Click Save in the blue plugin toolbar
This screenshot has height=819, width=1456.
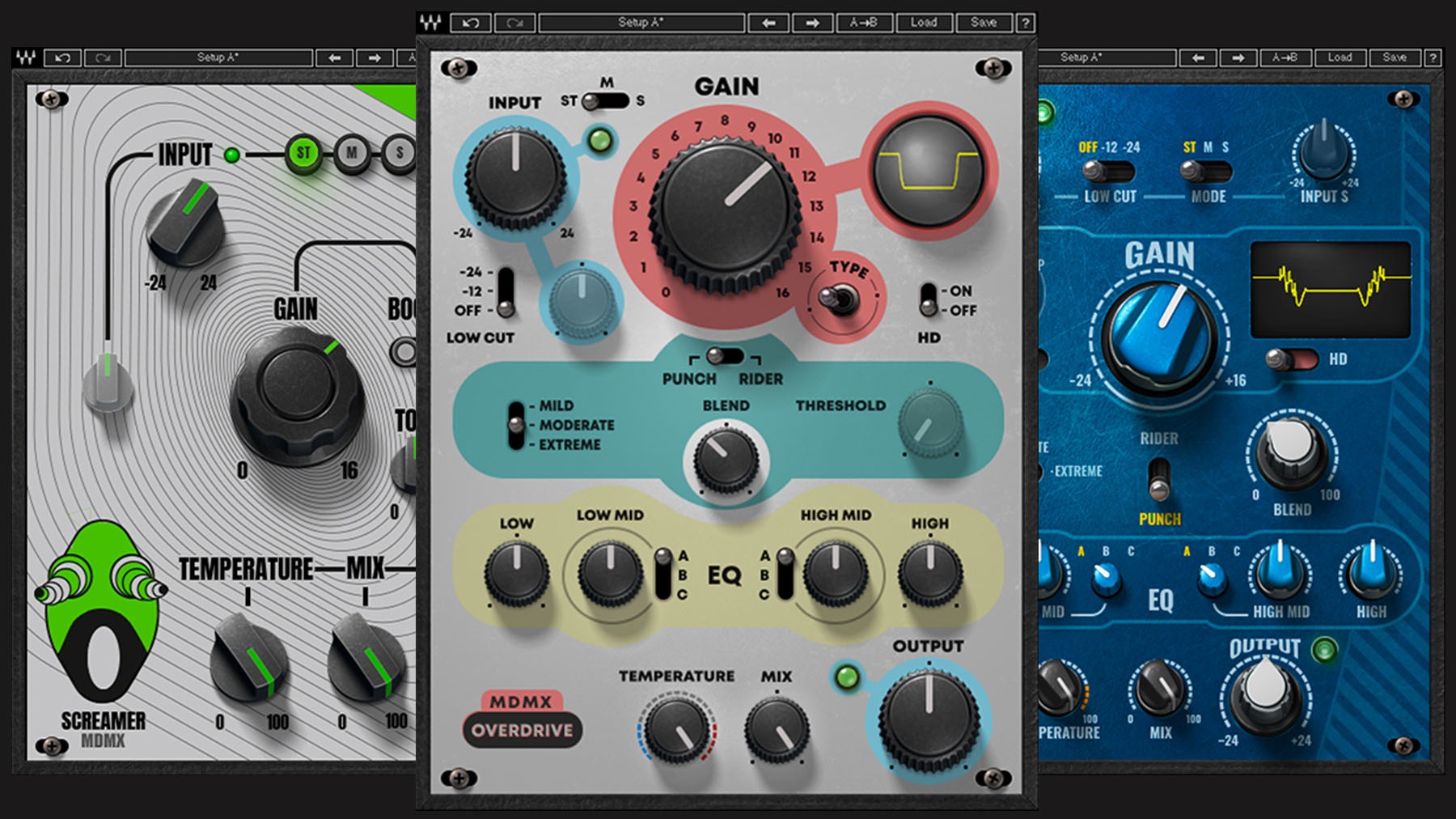click(x=1394, y=57)
